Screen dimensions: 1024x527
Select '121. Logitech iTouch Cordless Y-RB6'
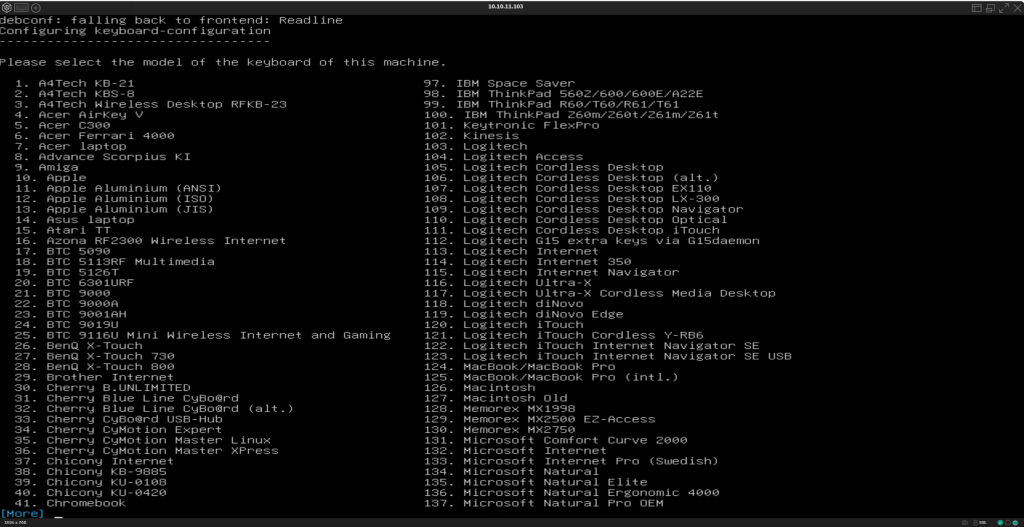tap(564, 335)
